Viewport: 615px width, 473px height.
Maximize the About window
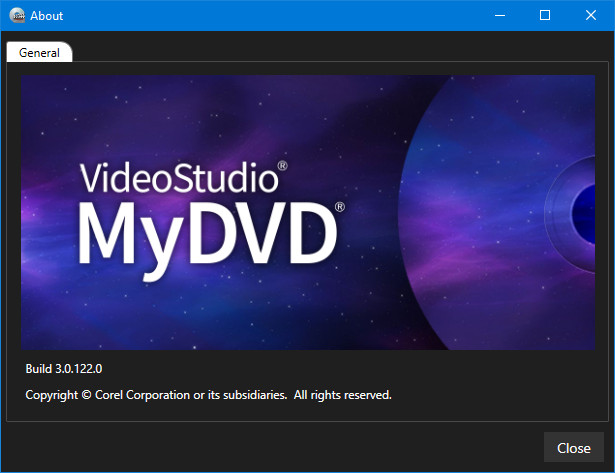point(545,15)
